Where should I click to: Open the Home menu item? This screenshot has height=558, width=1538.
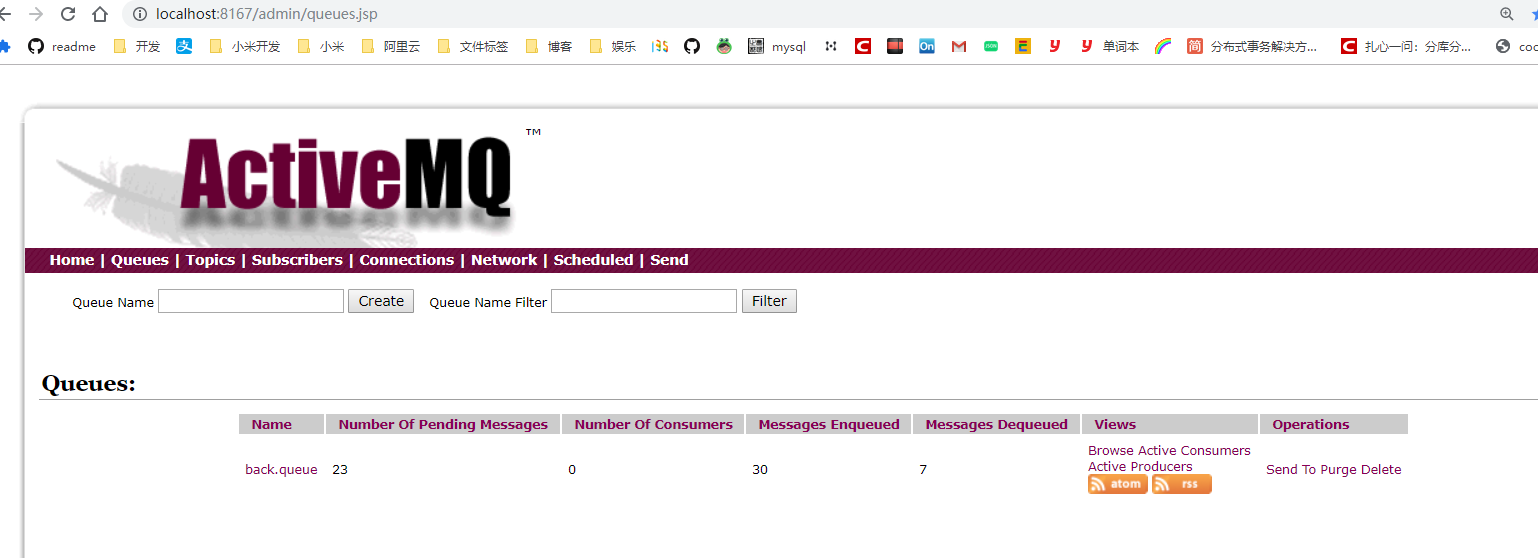pos(72,260)
